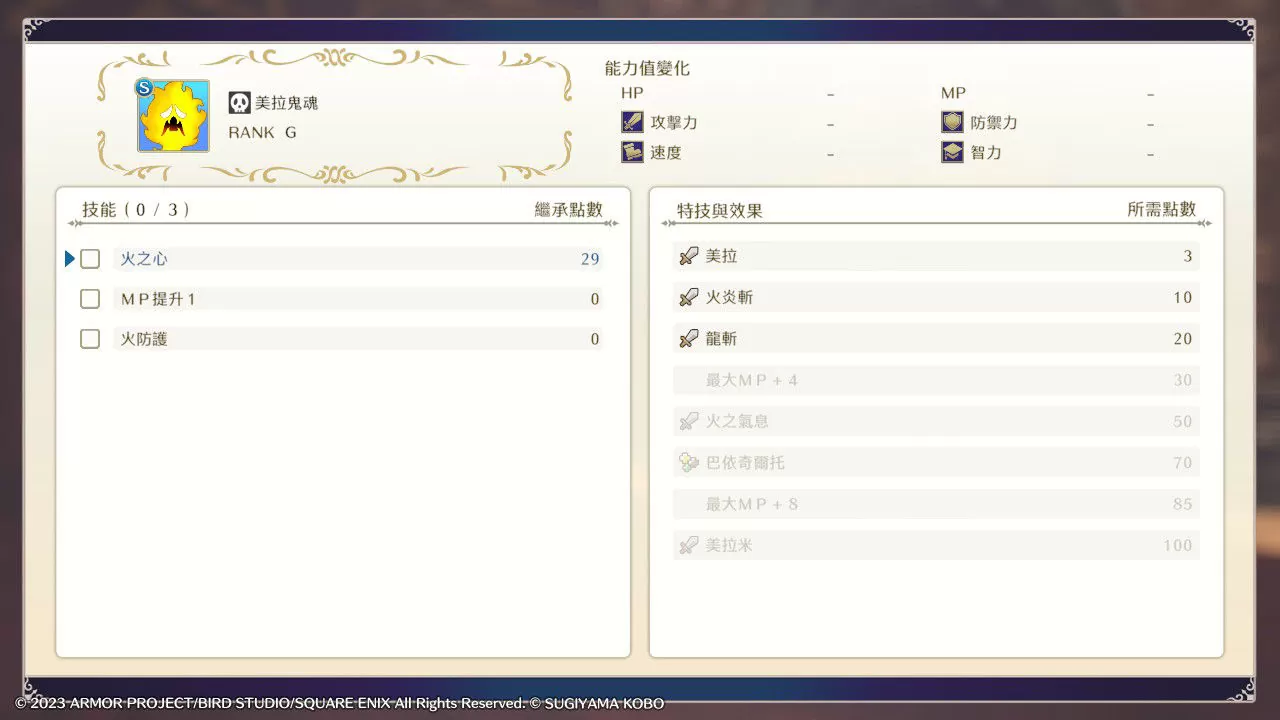The width and height of the screenshot is (1280, 720).
Task: Click the 能力值變化 heading
Action: coord(647,69)
